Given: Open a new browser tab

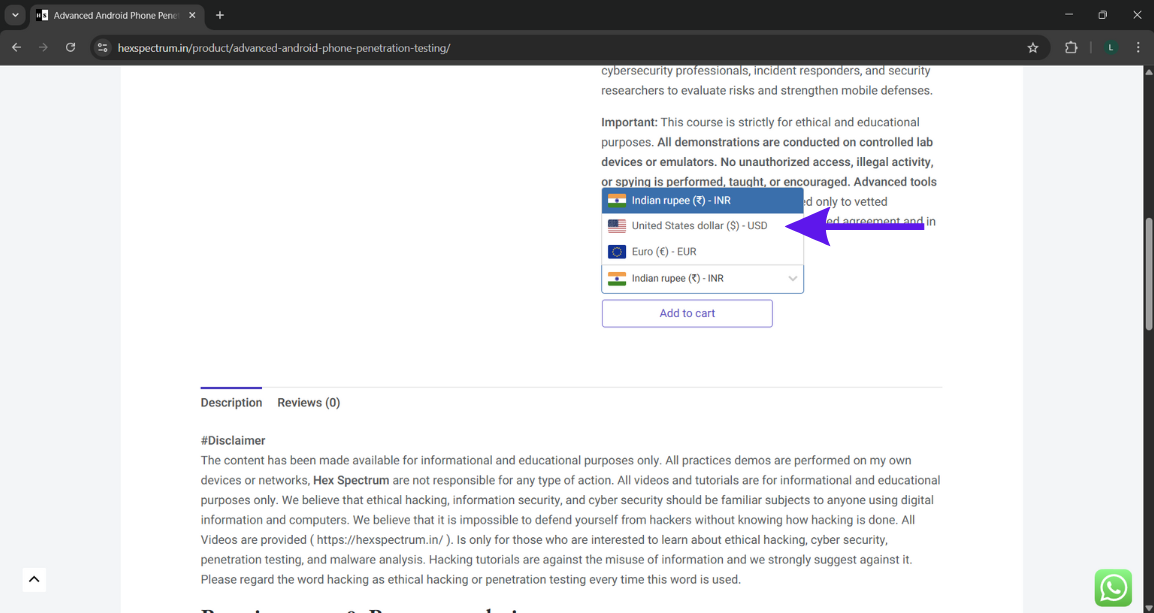Looking at the screenshot, I should click(x=220, y=15).
